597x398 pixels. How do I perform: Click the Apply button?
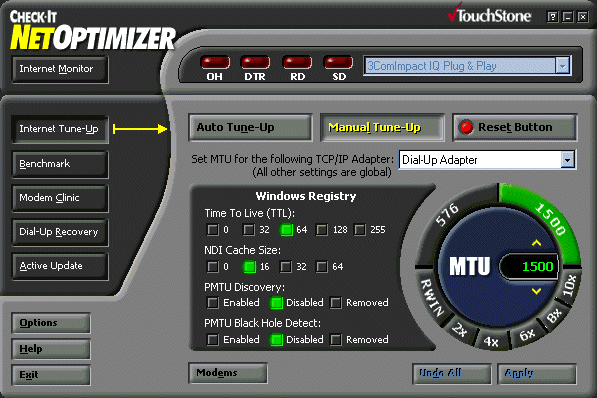[537, 374]
